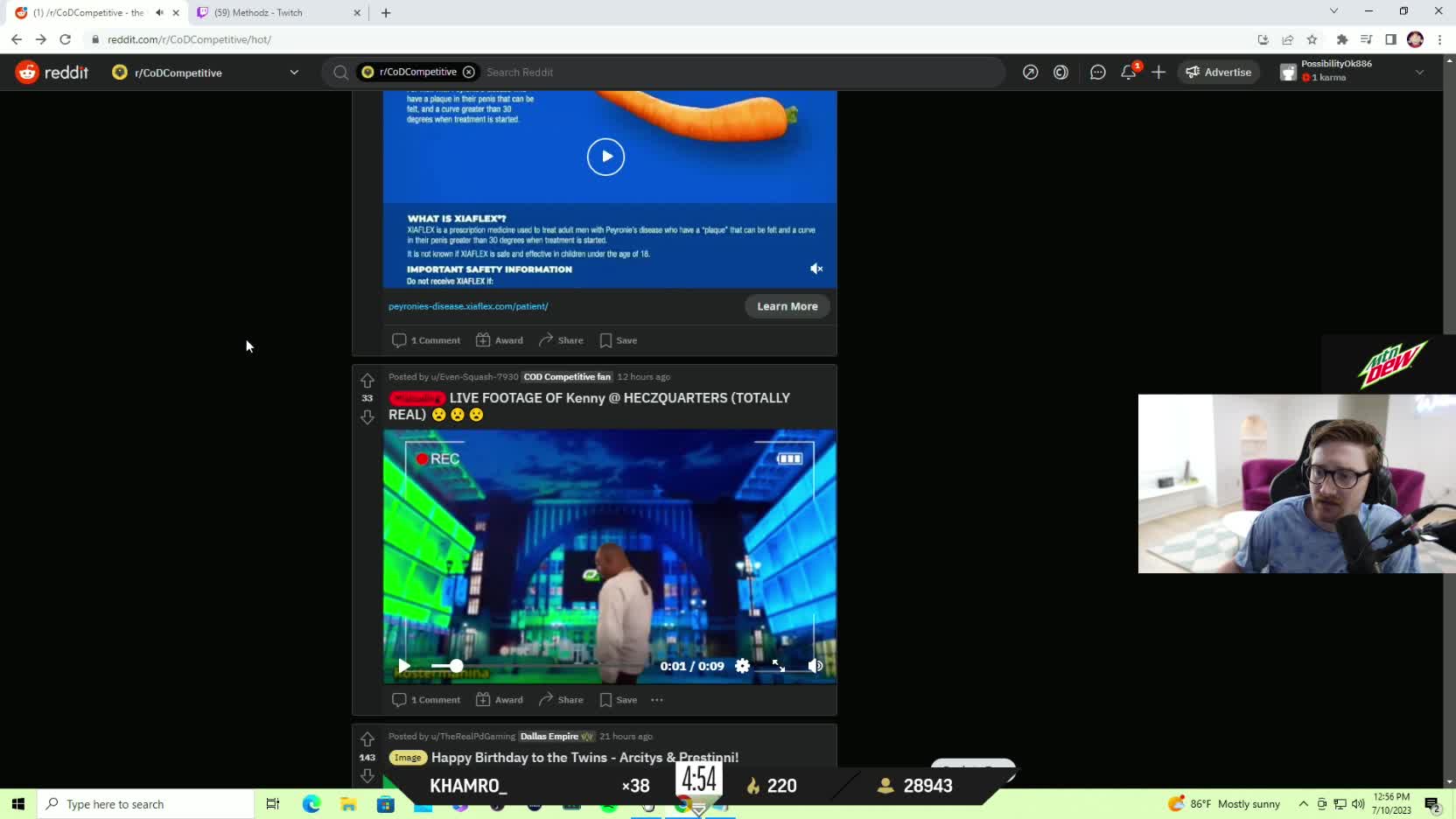
Task: Open the Kenny video settings gear
Action: point(742,666)
